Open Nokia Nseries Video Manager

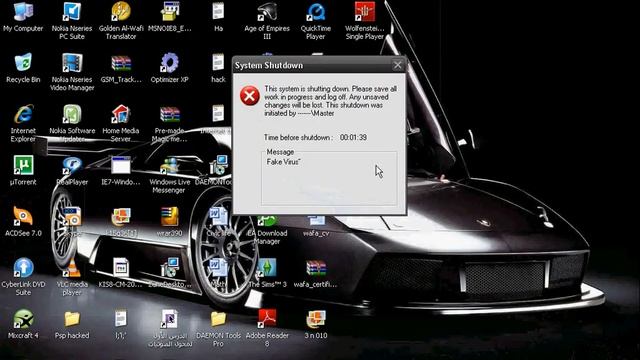click(72, 63)
